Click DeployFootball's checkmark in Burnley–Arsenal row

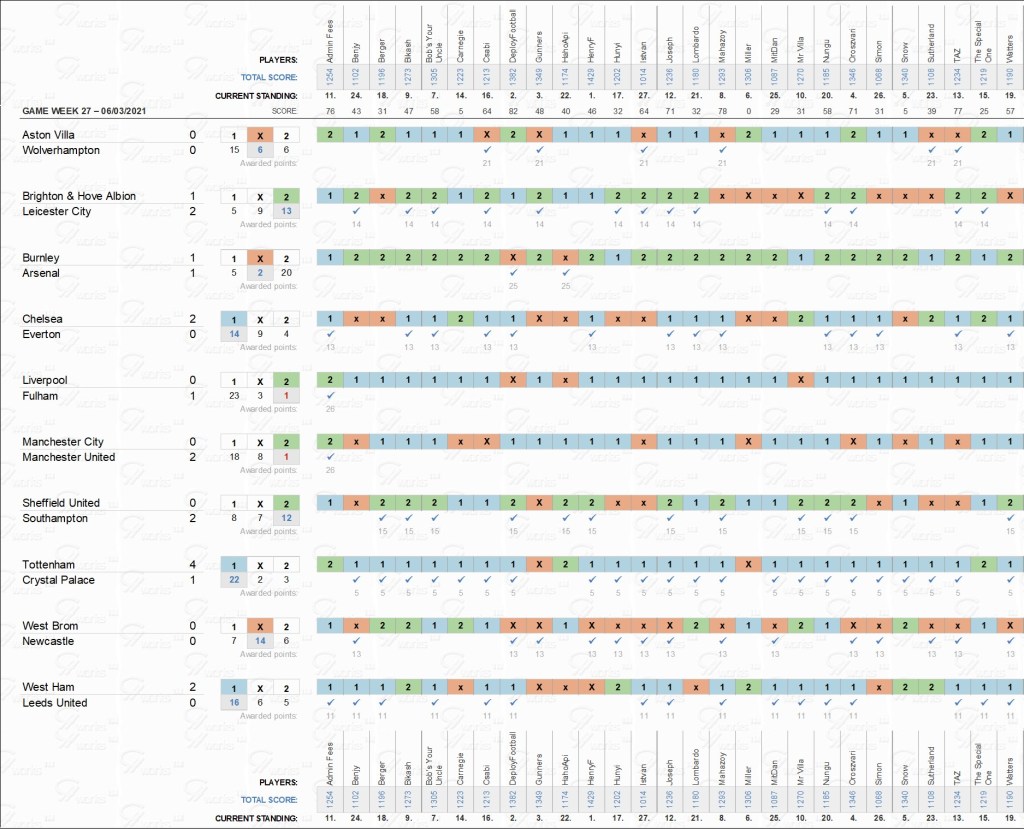(513, 273)
